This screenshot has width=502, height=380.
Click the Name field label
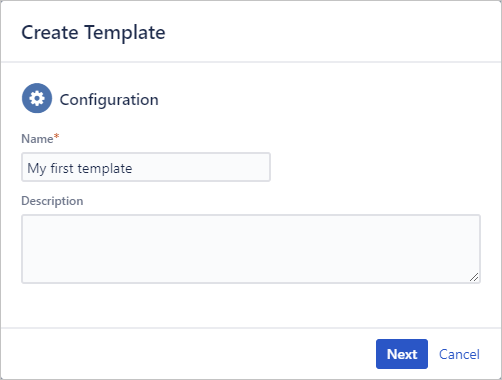click(x=37, y=139)
